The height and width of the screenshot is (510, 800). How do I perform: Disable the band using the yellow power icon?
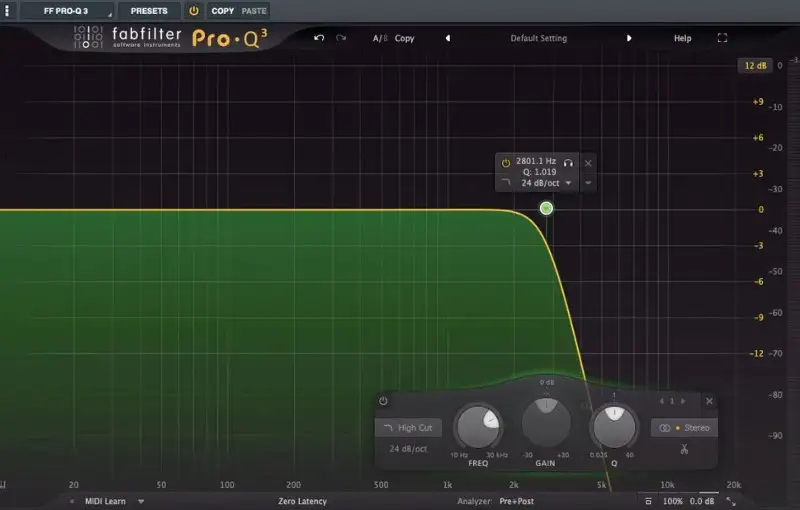tap(506, 162)
